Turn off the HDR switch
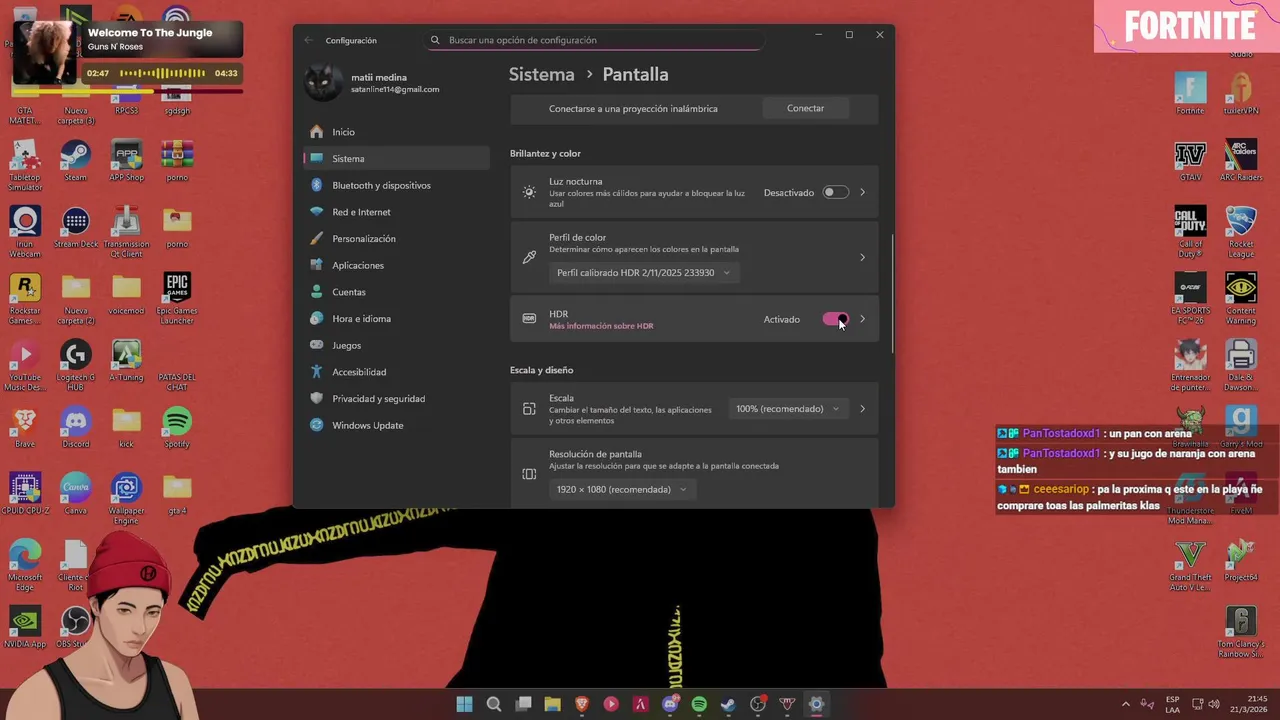This screenshot has width=1280, height=720. click(x=835, y=319)
